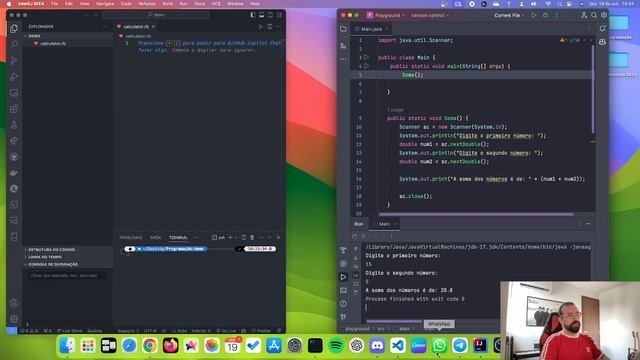Image resolution: width=640 pixels, height=360 pixels.
Task: Open the Problems tool window icon in IntelliJ
Action: pos(343,304)
